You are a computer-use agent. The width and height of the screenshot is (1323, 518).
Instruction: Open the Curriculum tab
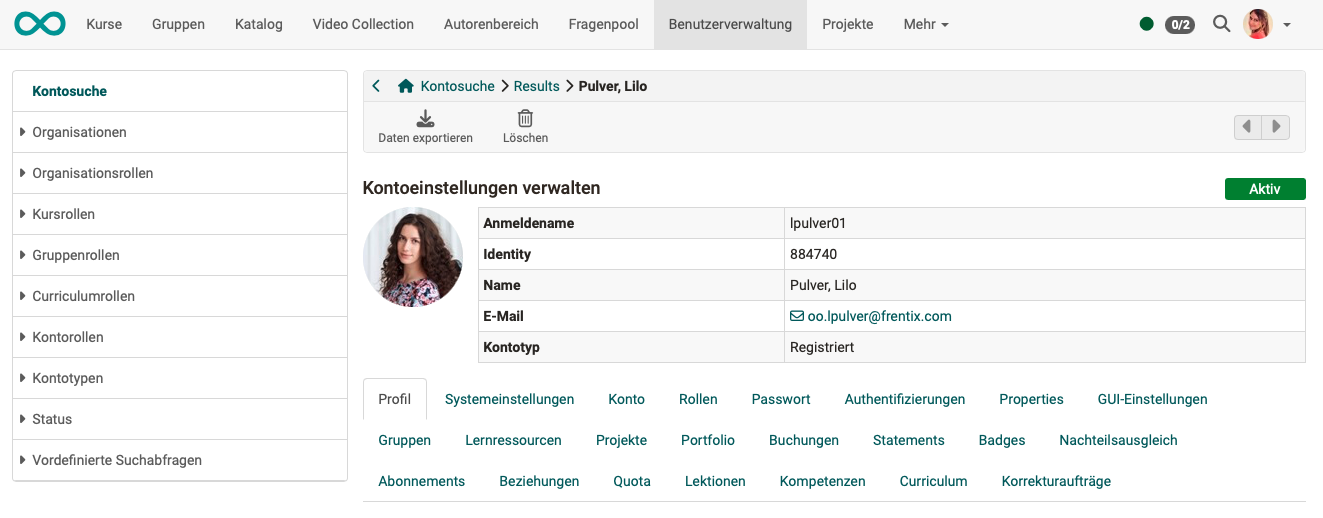pos(934,481)
